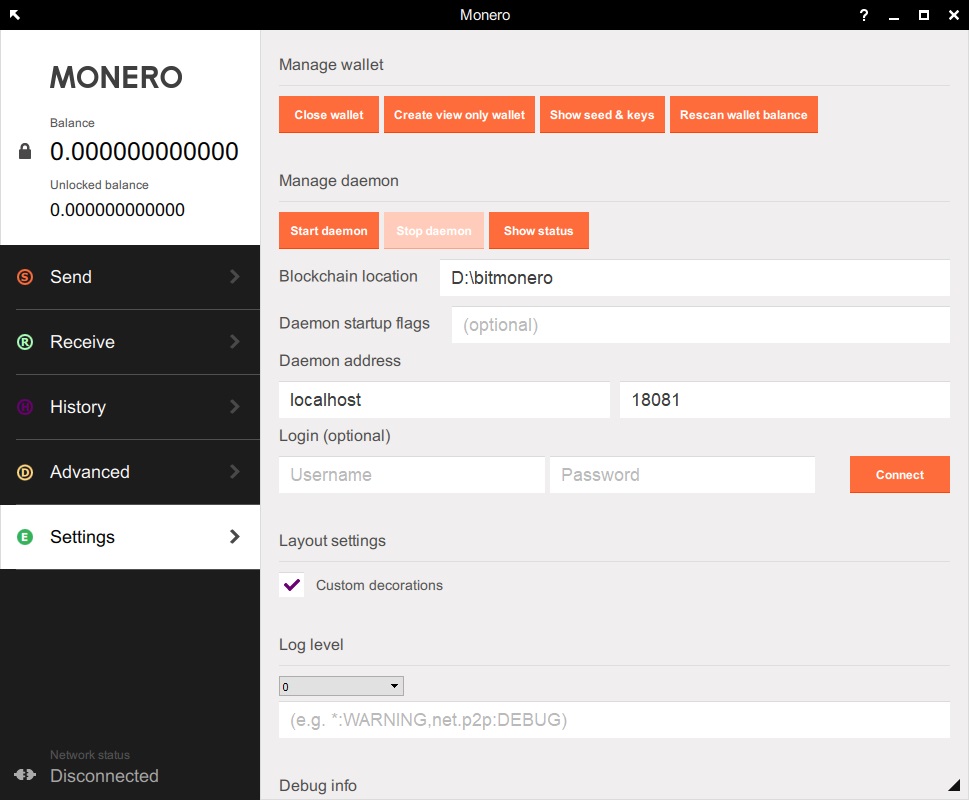Click the Disconnected network status text
Viewport: 969px width, 800px height.
pyautogui.click(x=104, y=776)
